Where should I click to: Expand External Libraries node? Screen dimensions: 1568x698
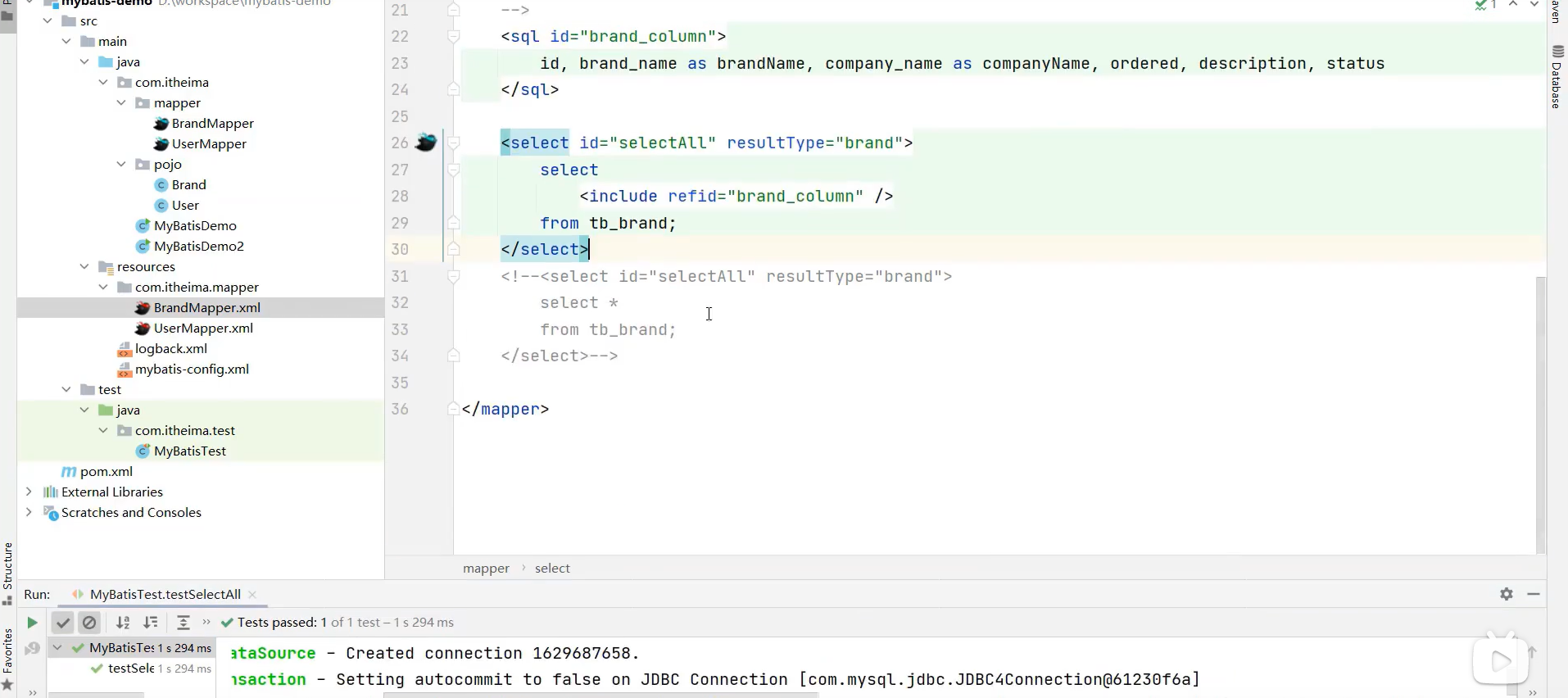(29, 492)
